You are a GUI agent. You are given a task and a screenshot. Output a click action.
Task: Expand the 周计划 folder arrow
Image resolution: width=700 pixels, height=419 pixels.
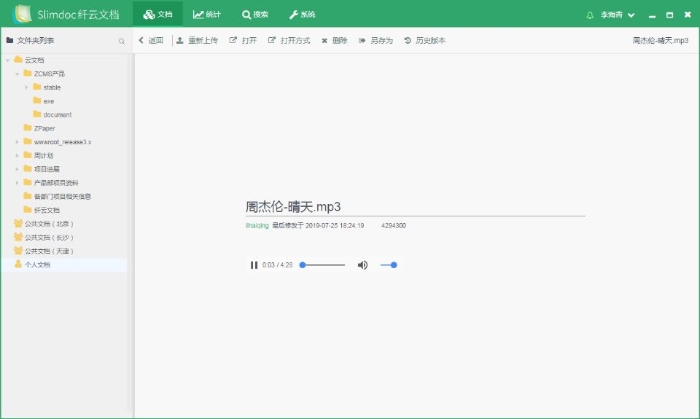click(17, 156)
